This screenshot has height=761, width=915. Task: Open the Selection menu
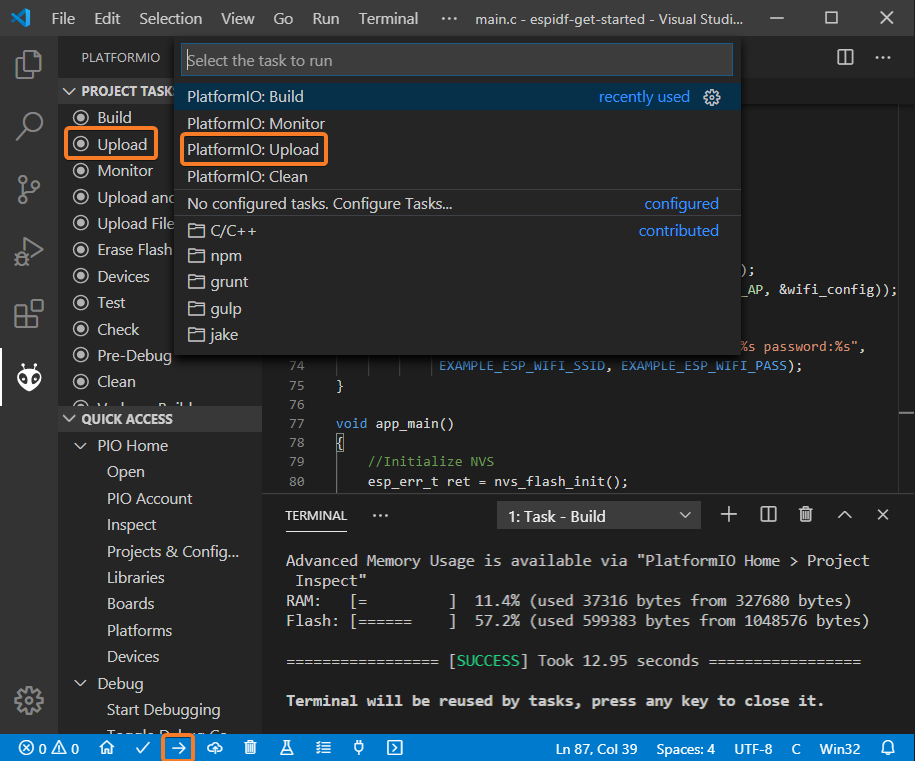[170, 19]
